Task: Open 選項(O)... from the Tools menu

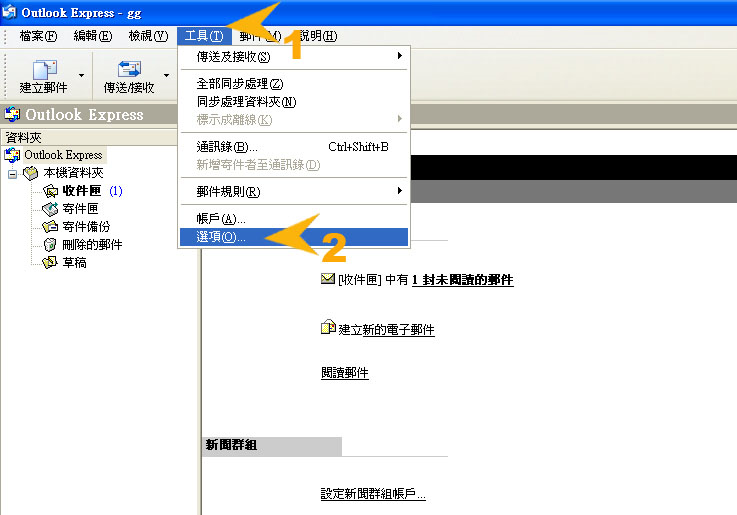Action: click(294, 237)
